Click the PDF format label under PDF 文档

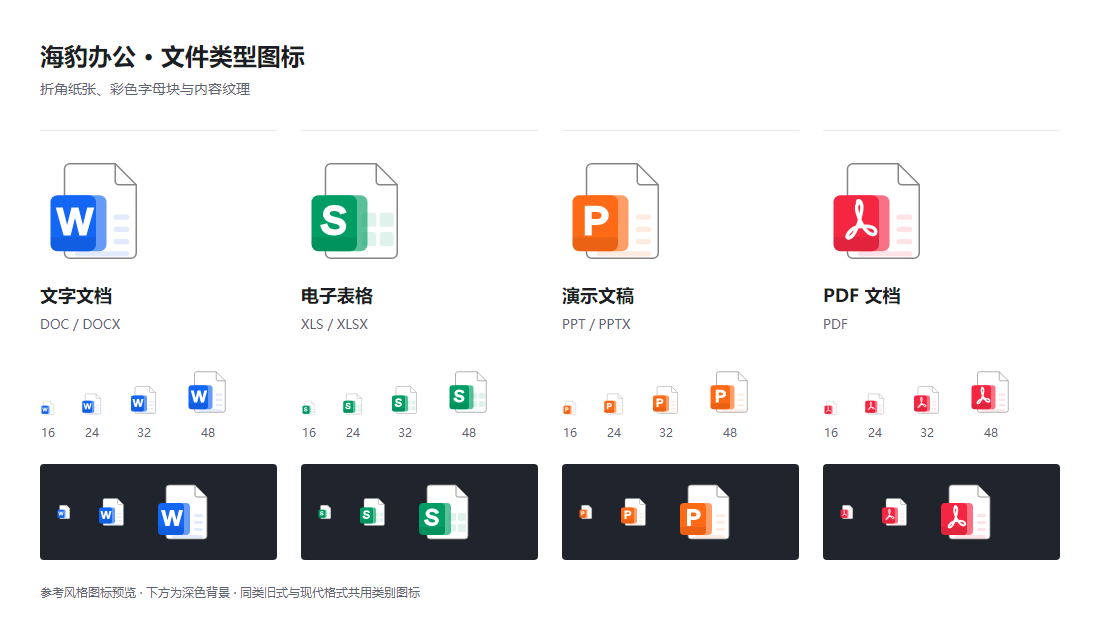tap(836, 324)
